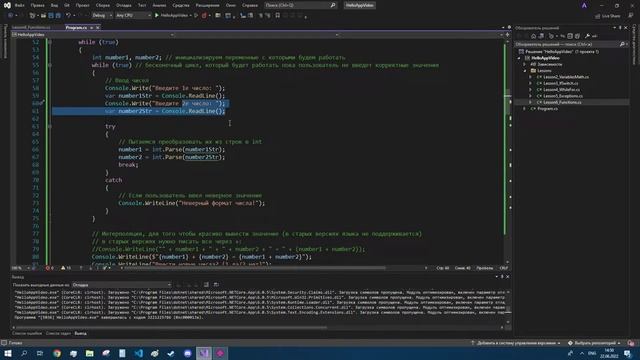
Task: Click Undo toolbar icon
Action: point(68,16)
